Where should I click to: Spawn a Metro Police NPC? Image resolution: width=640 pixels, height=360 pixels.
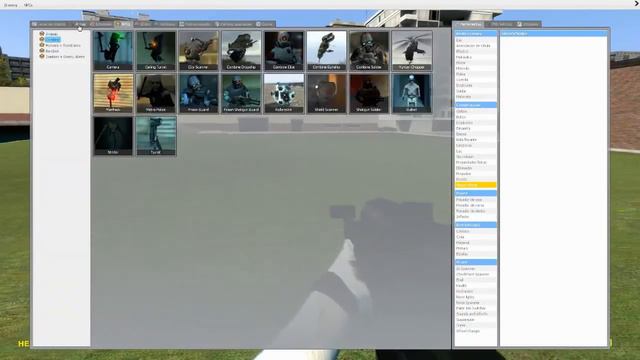[156, 93]
